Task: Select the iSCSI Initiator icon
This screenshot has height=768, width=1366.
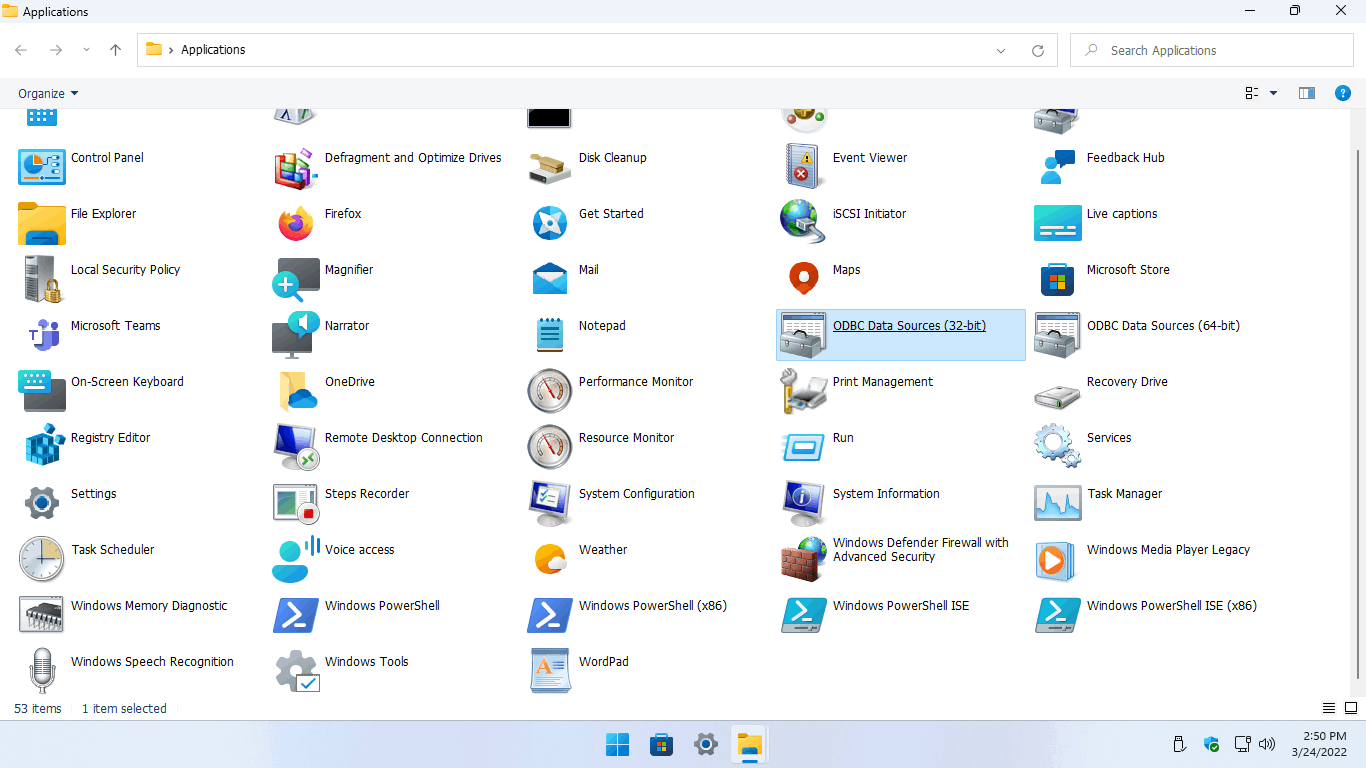Action: 804,223
